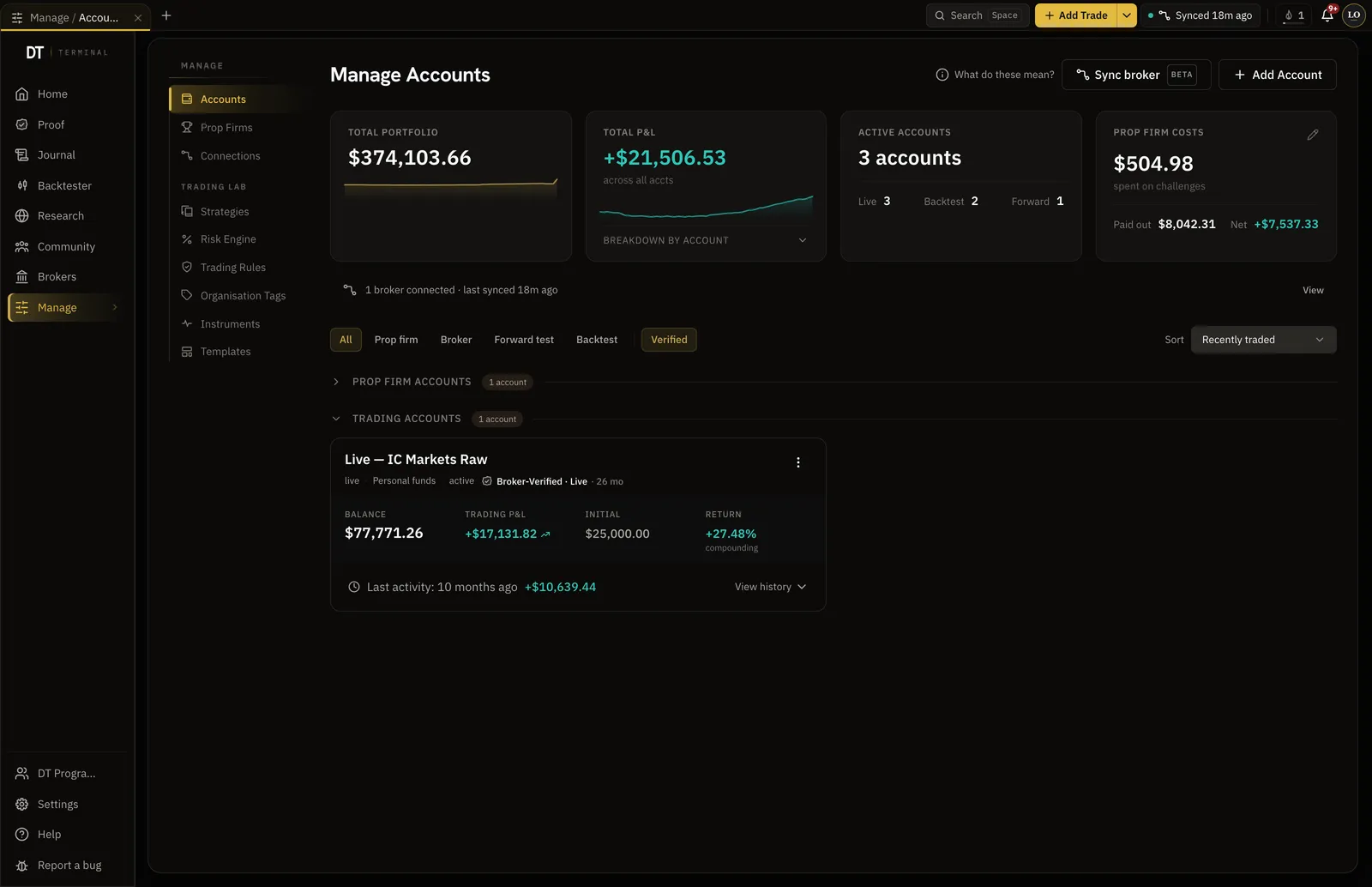Click the Search field in the top bar
Screen dimensions: 1372x887
click(x=978, y=15)
